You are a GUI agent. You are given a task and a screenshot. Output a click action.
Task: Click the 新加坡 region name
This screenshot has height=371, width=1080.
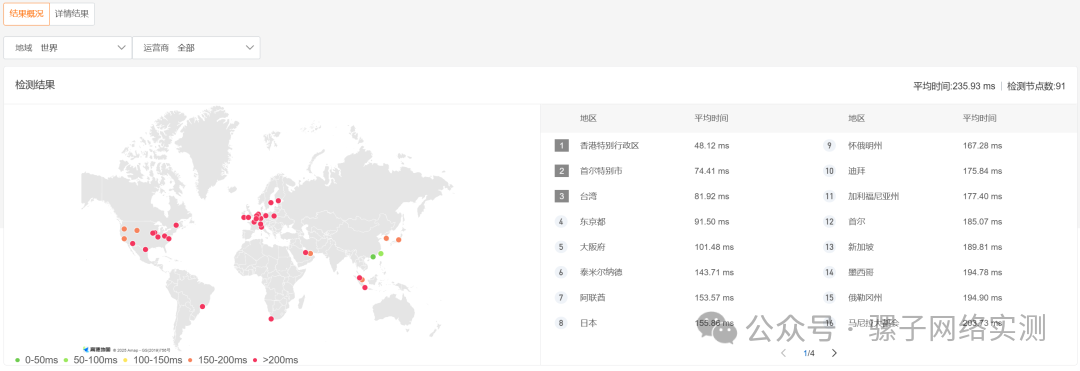point(860,247)
